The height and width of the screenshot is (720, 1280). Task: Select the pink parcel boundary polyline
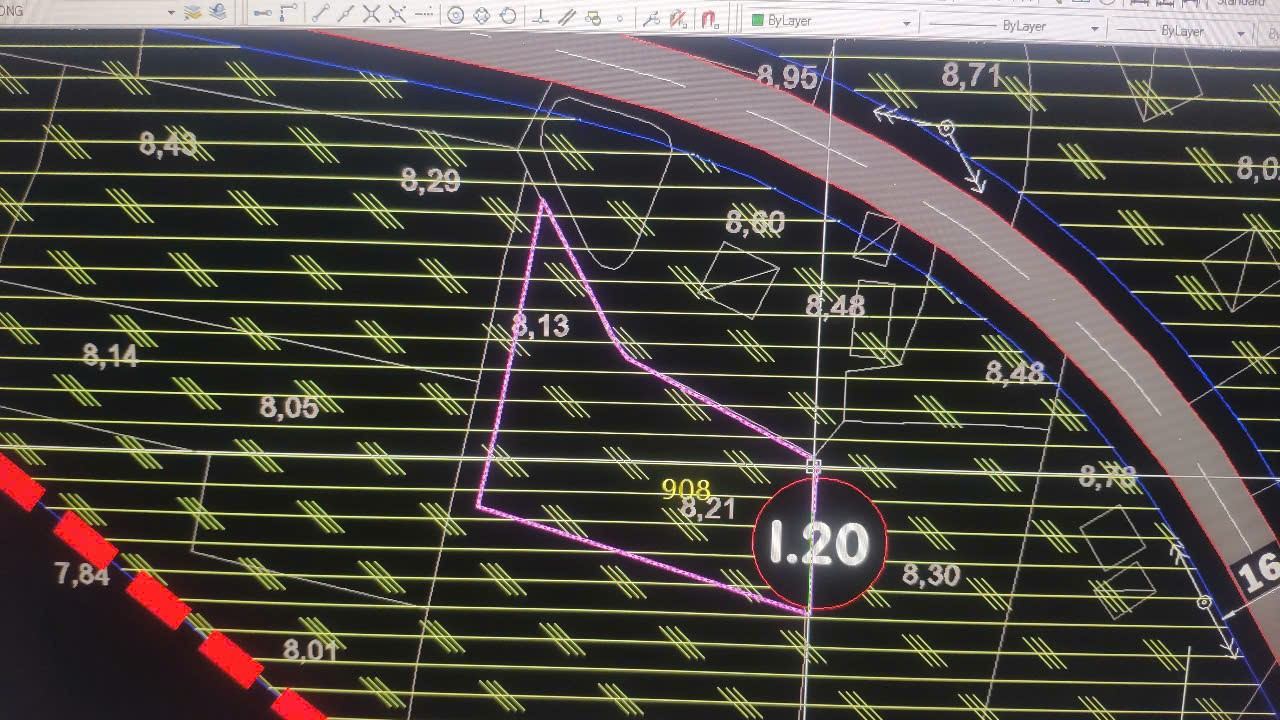click(646, 405)
